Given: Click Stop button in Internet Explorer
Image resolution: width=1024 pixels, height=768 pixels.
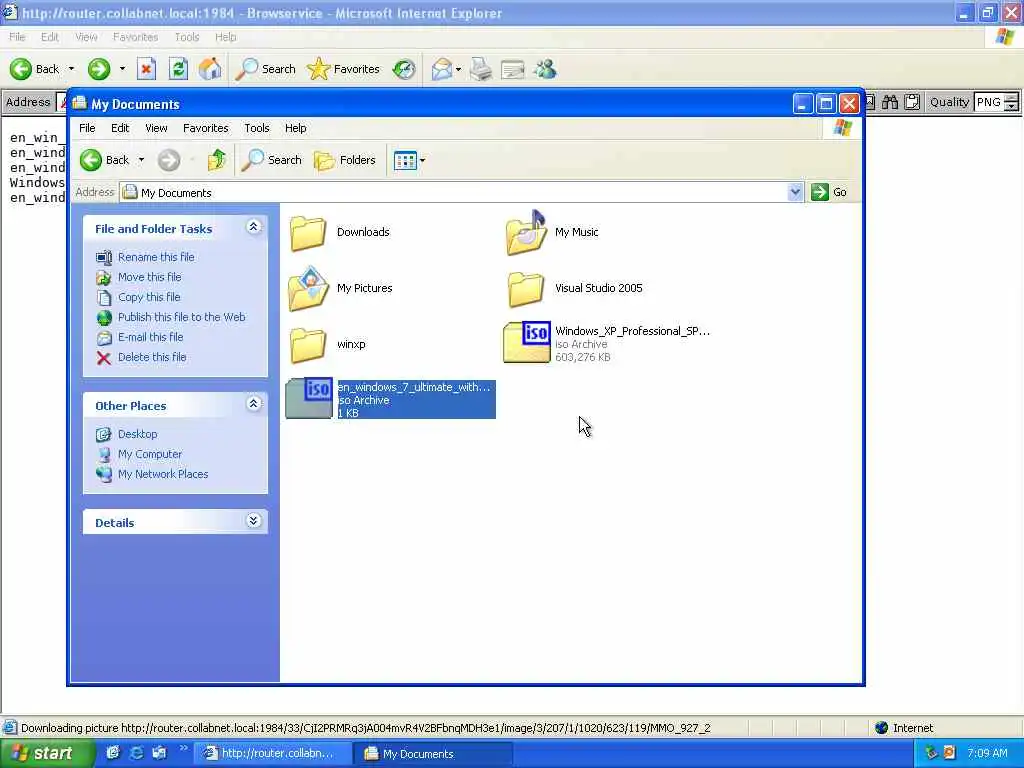Looking at the screenshot, I should 146,69.
